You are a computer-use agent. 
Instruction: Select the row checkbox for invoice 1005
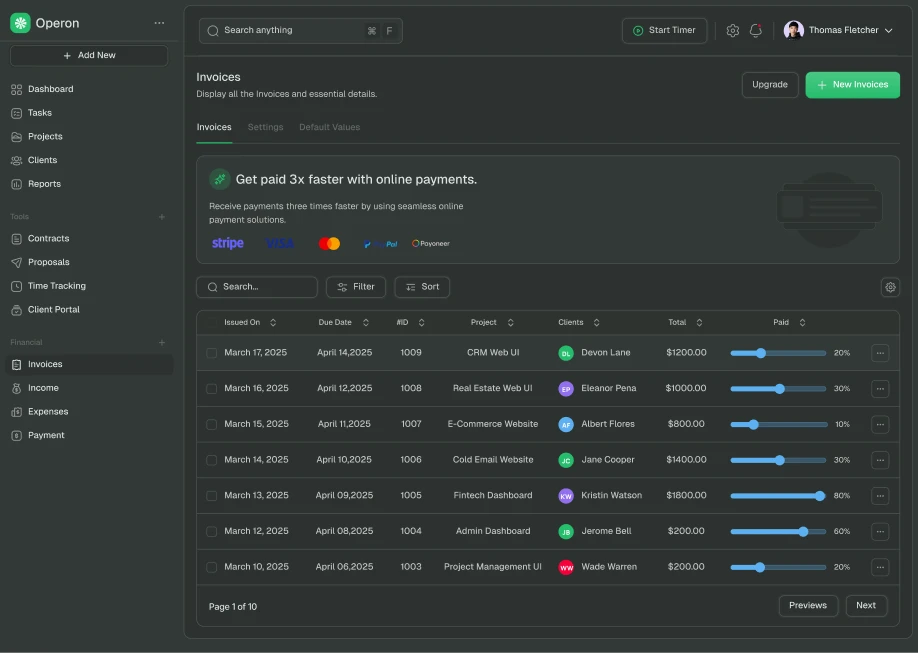(211, 495)
